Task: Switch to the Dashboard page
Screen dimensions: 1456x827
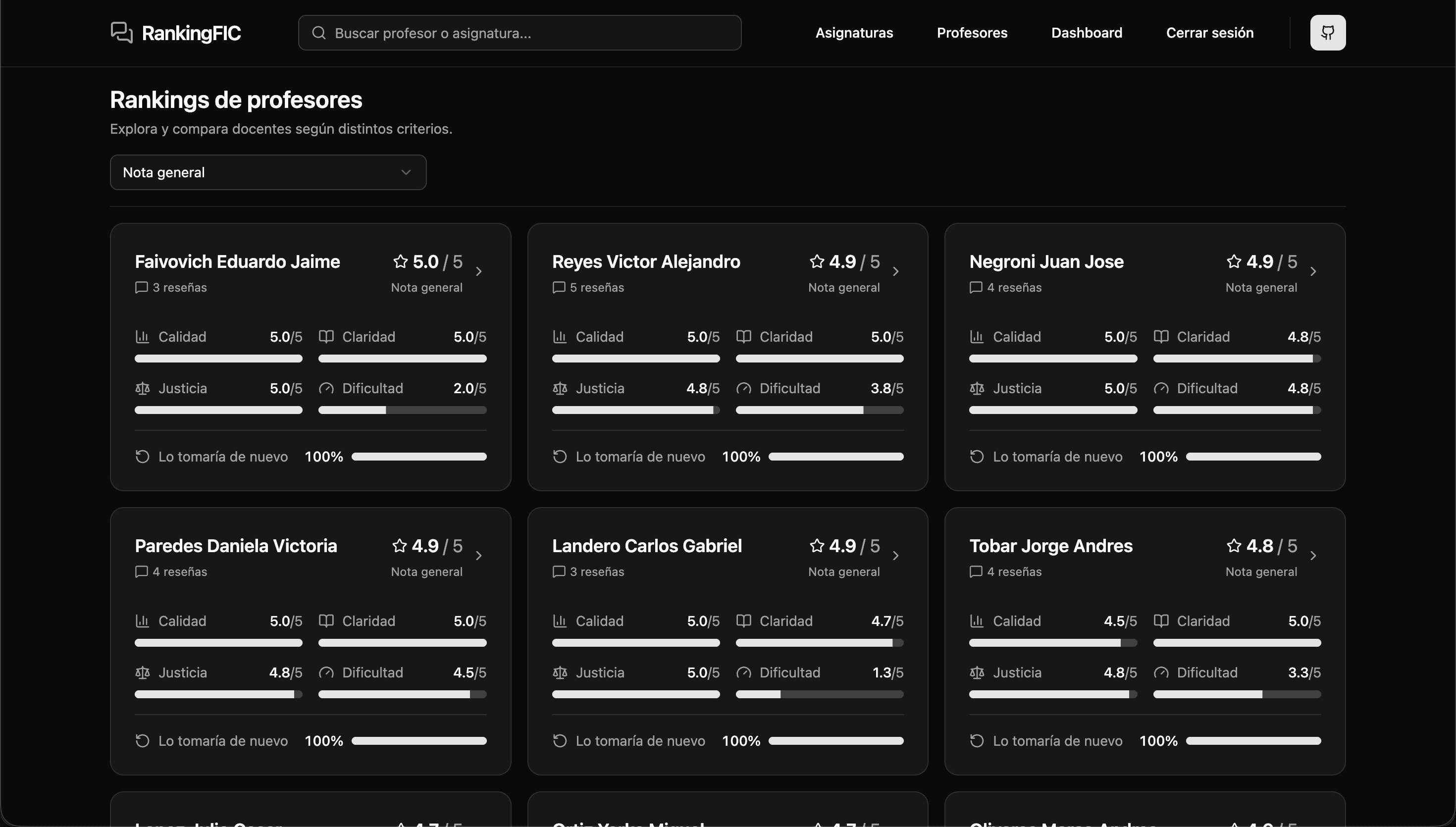Action: coord(1087,33)
